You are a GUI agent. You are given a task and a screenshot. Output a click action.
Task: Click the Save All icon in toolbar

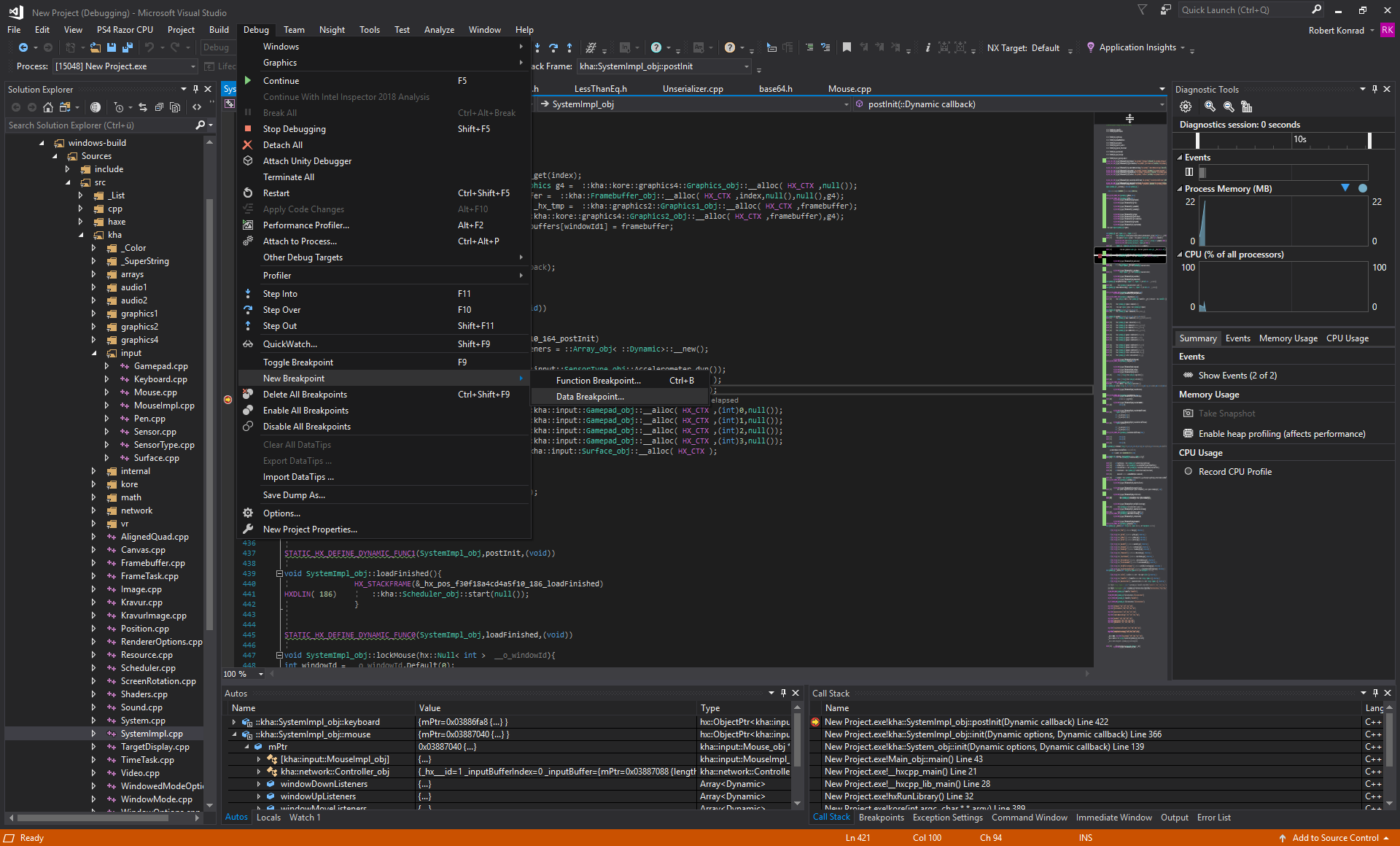(x=128, y=47)
